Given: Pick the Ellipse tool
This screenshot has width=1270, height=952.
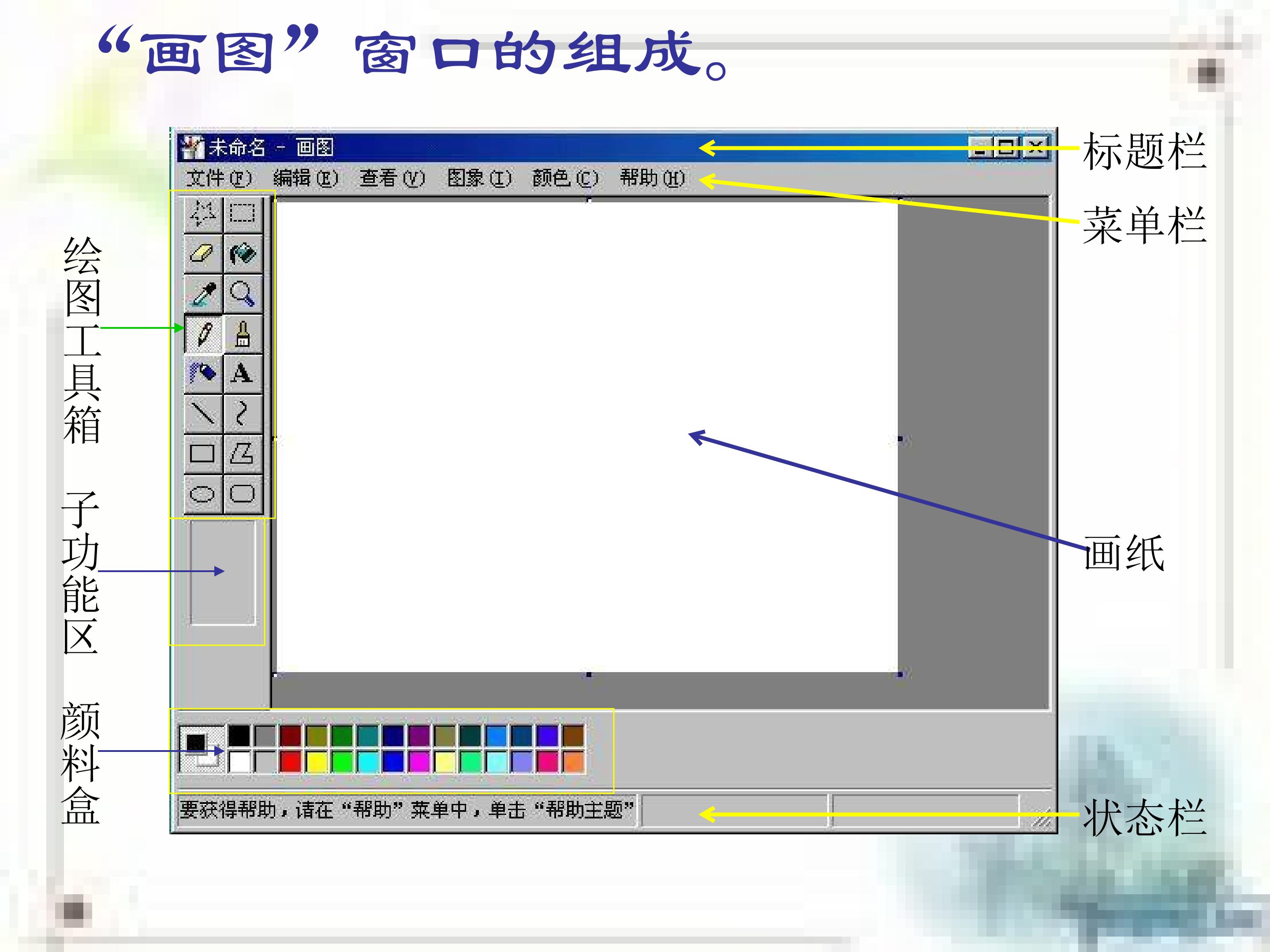Looking at the screenshot, I should 203,494.
